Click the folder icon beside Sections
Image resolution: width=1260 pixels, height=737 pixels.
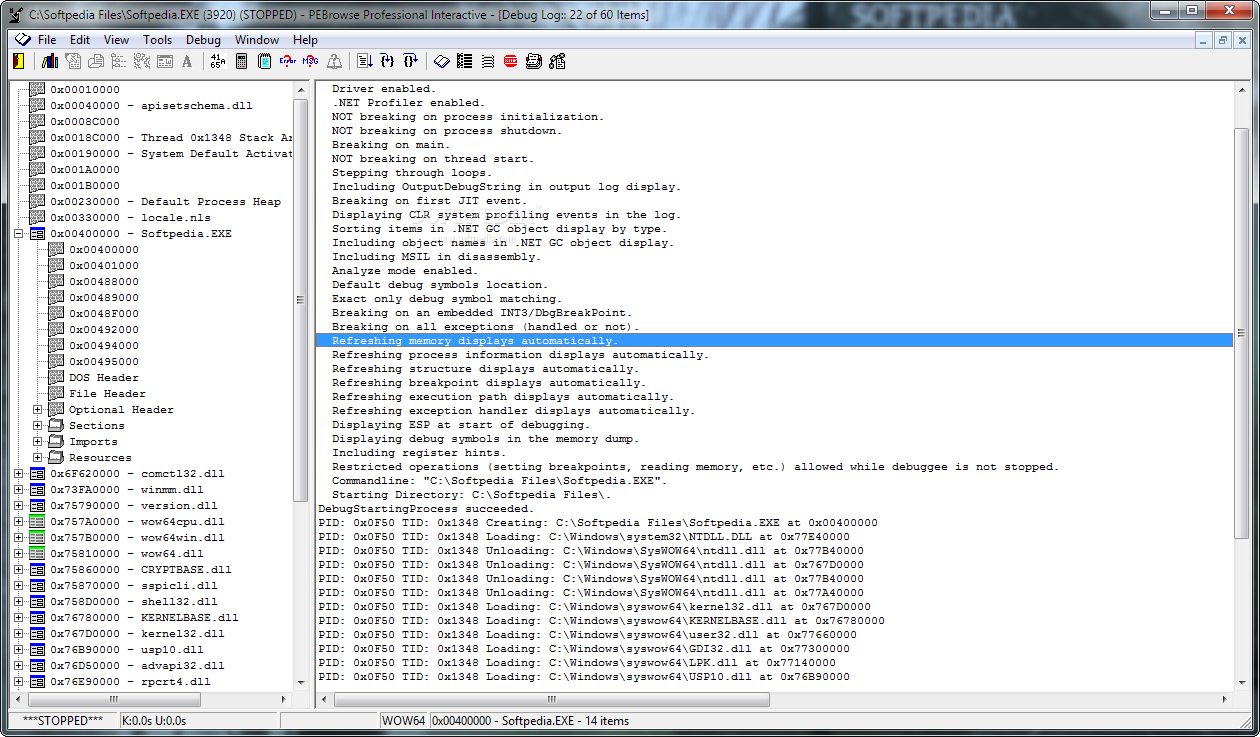(x=56, y=425)
